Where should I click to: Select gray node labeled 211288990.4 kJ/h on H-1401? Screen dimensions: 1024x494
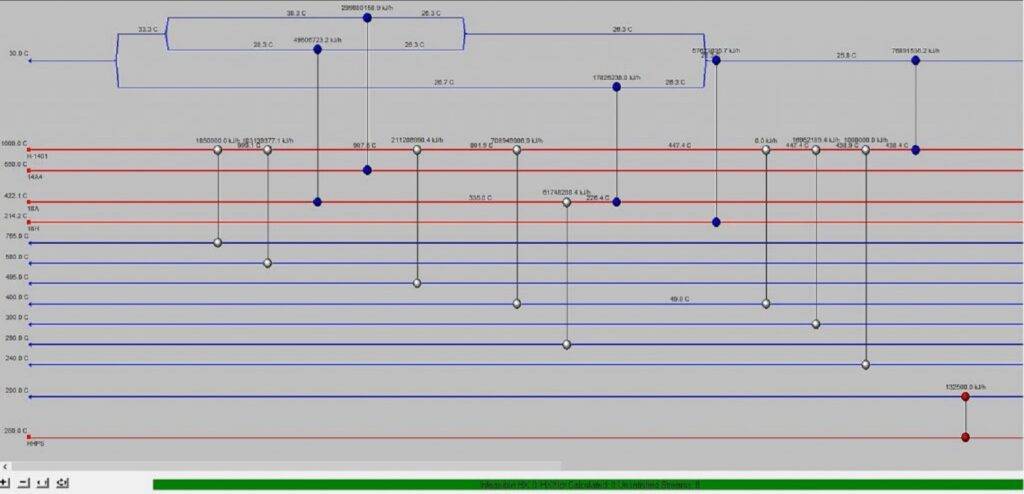tap(417, 150)
